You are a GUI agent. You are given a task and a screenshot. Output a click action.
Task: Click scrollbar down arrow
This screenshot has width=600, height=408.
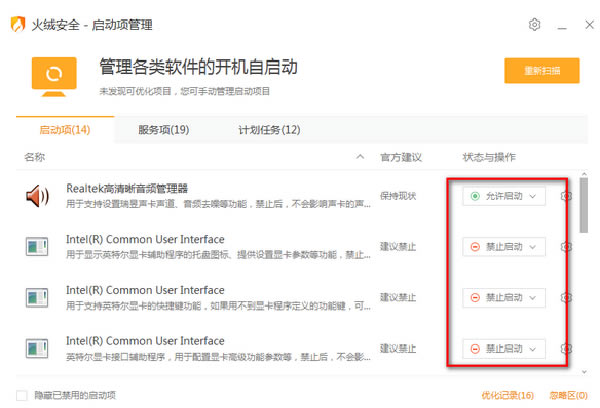tap(584, 372)
